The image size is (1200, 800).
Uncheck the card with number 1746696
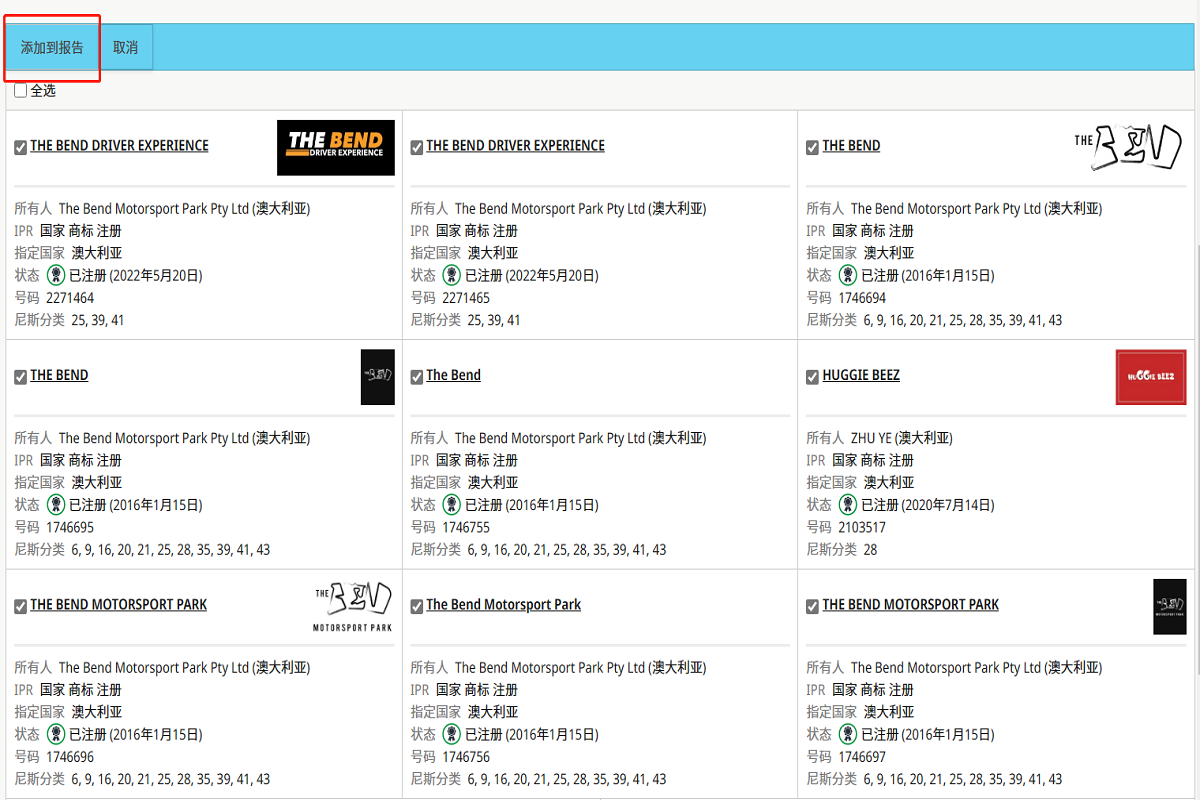tap(21, 607)
